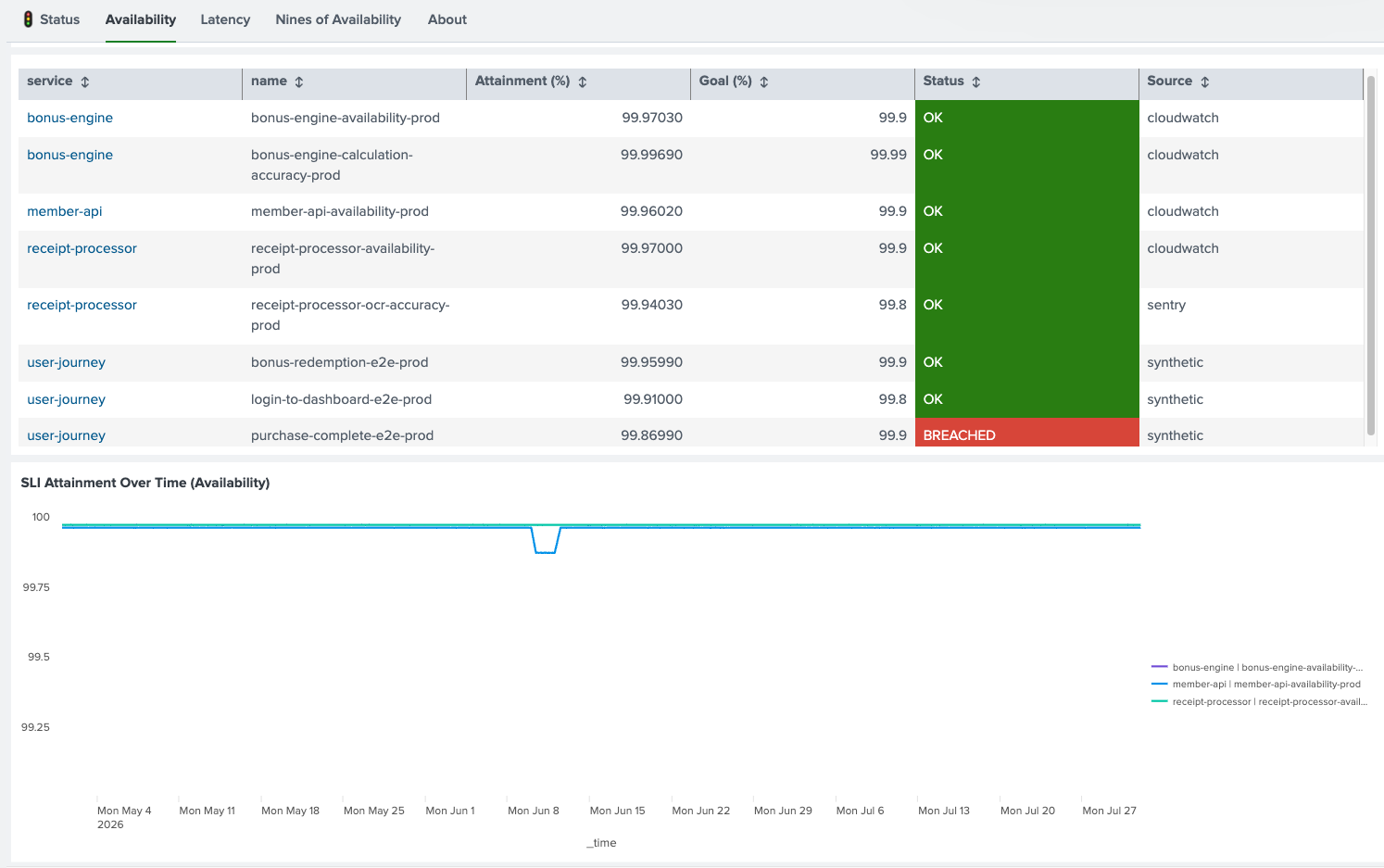Click receipt-processor link in receipt-processor-availability-prod row
The width and height of the screenshot is (1384, 868).
82,248
